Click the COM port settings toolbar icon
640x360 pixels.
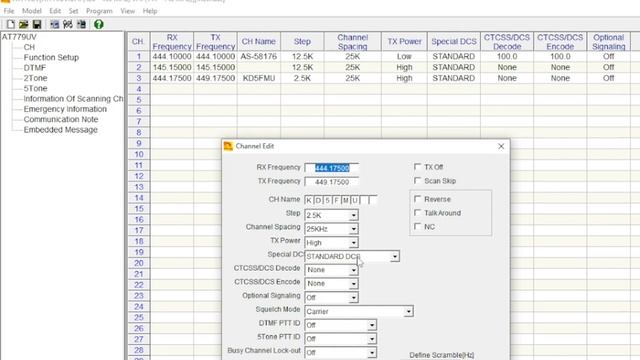pos(68,24)
